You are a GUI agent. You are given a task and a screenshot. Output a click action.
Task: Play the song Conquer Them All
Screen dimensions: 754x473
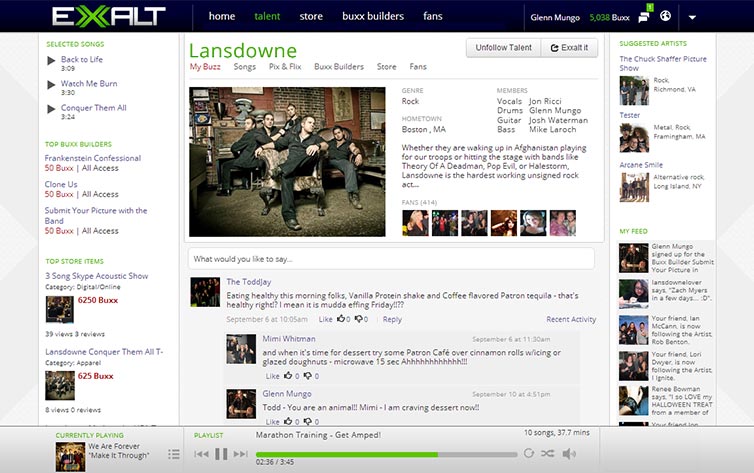point(51,108)
